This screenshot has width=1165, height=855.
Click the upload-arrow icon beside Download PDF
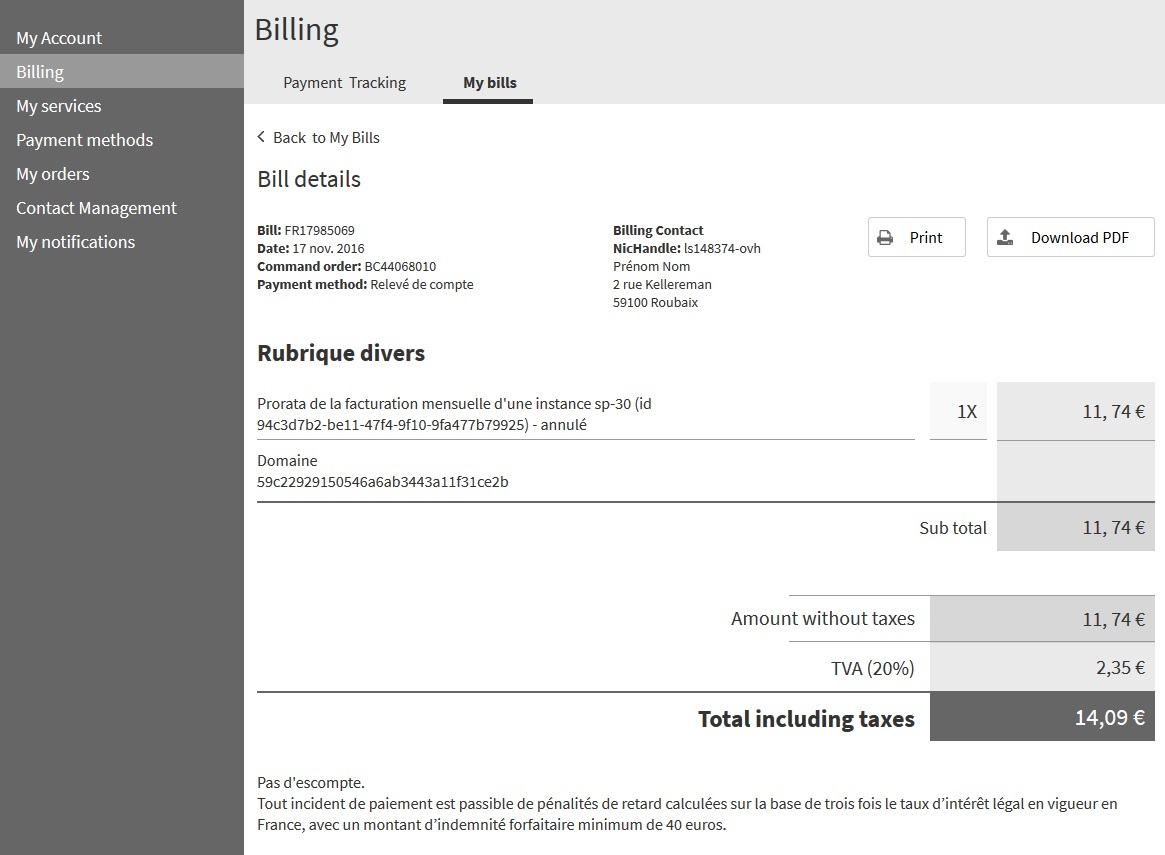point(1006,238)
